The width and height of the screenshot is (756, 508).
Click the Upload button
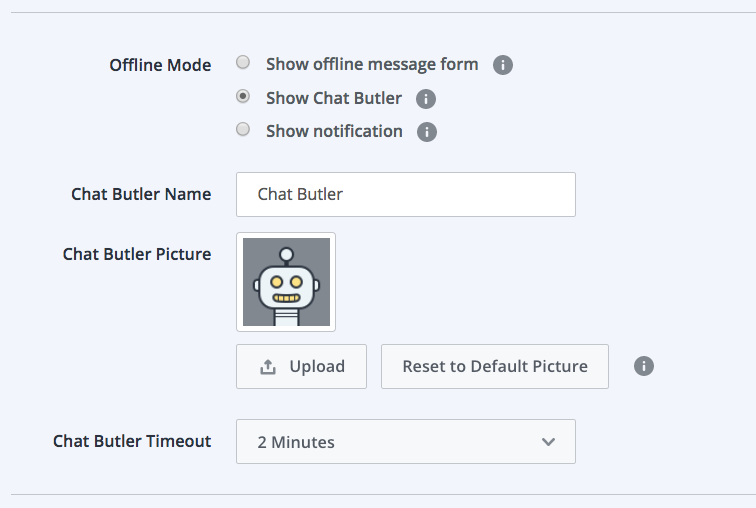(x=301, y=366)
